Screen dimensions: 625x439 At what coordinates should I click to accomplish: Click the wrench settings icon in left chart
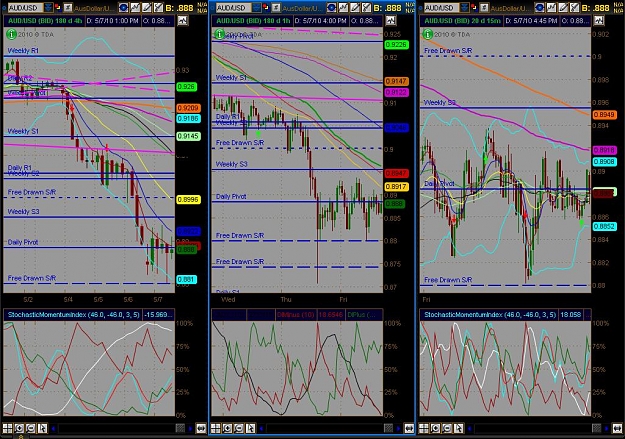click(158, 8)
